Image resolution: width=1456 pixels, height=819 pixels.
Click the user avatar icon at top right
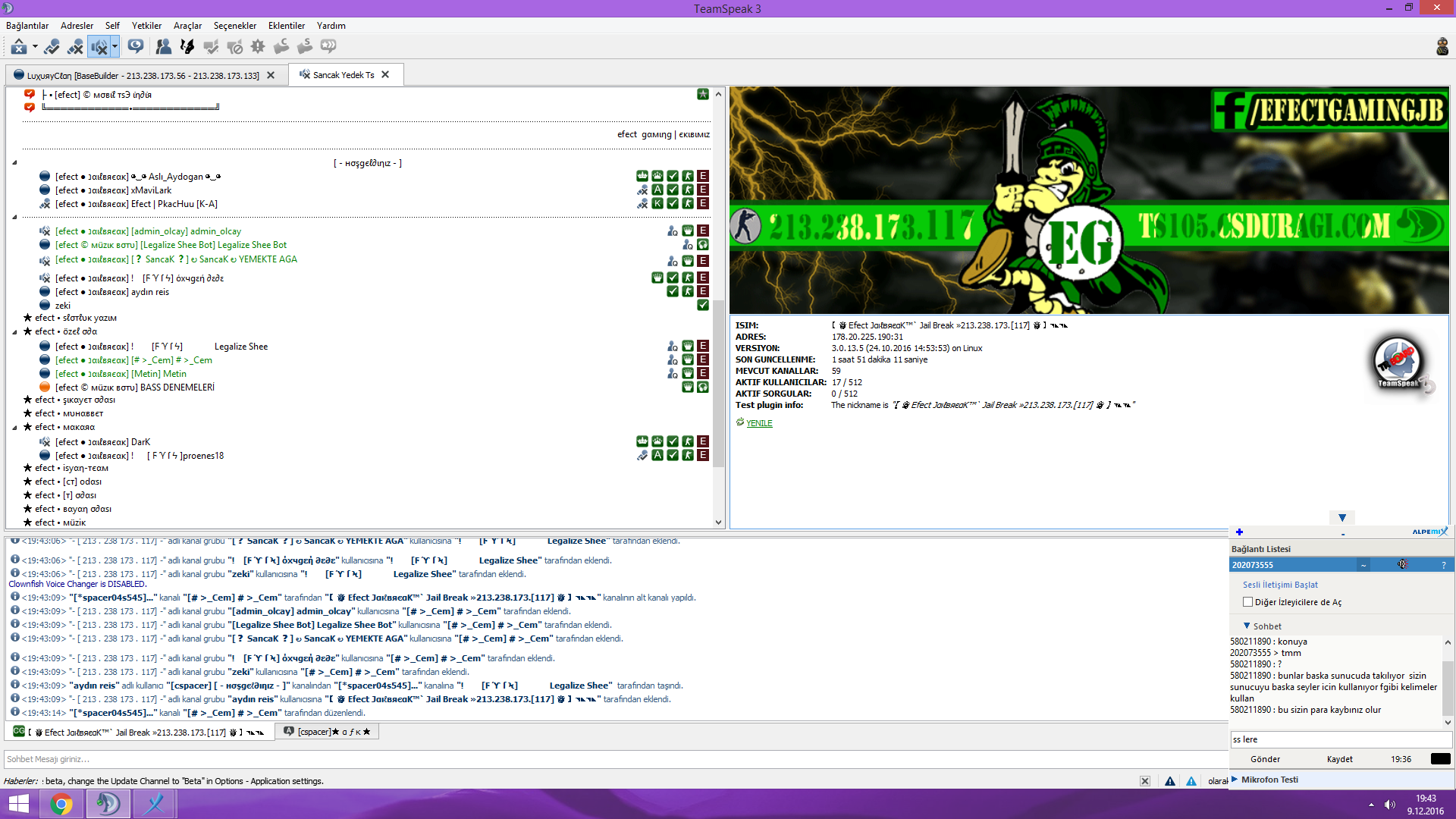click(1442, 47)
